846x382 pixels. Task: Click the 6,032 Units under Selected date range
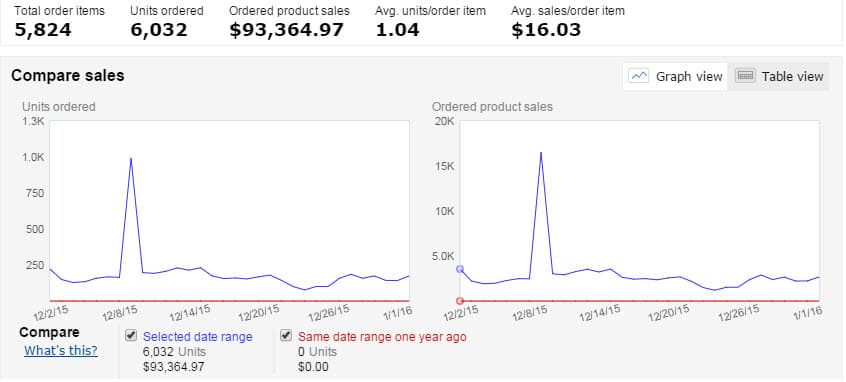[174, 352]
